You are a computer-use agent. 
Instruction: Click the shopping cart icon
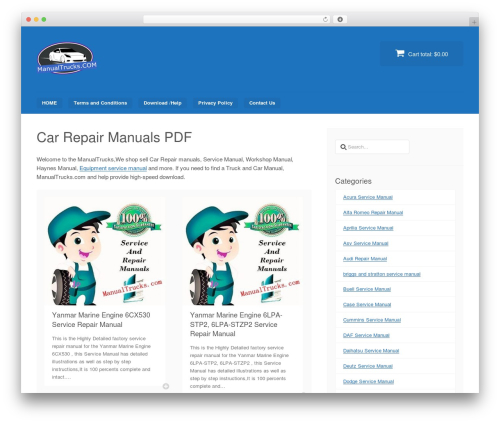(400, 53)
